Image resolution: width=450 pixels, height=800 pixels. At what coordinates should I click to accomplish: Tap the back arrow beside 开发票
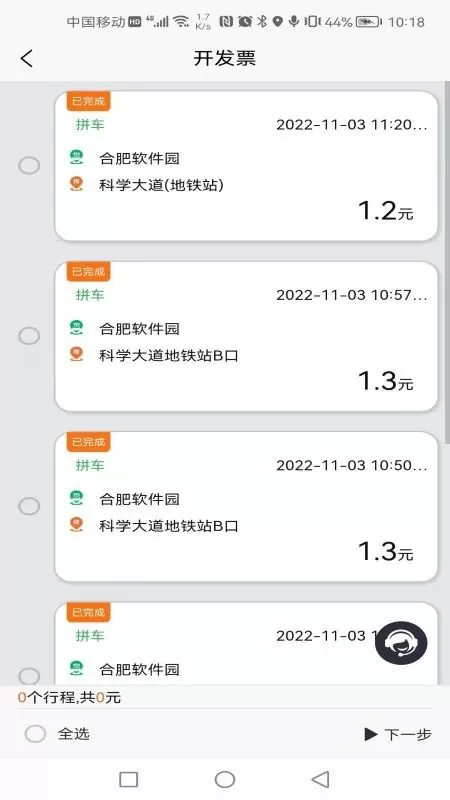[27, 58]
